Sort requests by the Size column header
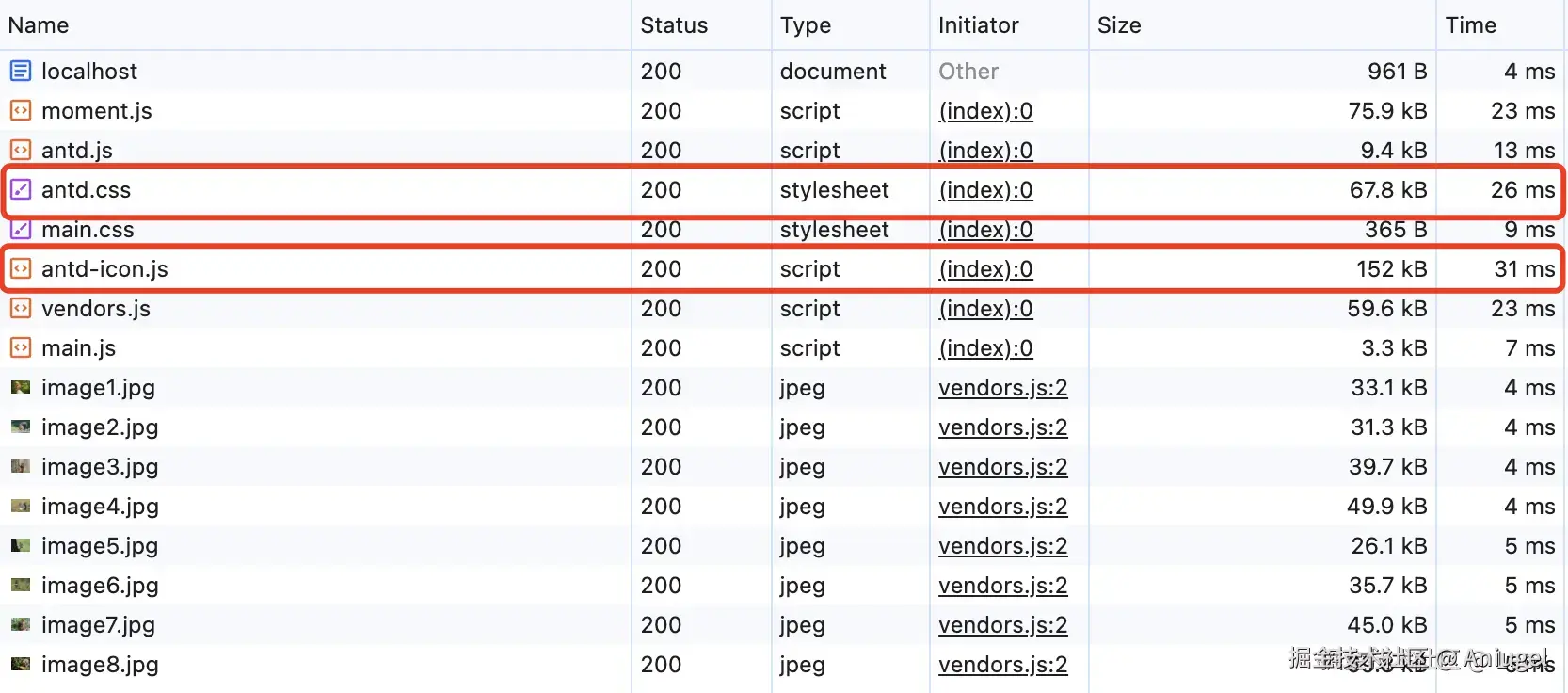 pyautogui.click(x=1119, y=25)
